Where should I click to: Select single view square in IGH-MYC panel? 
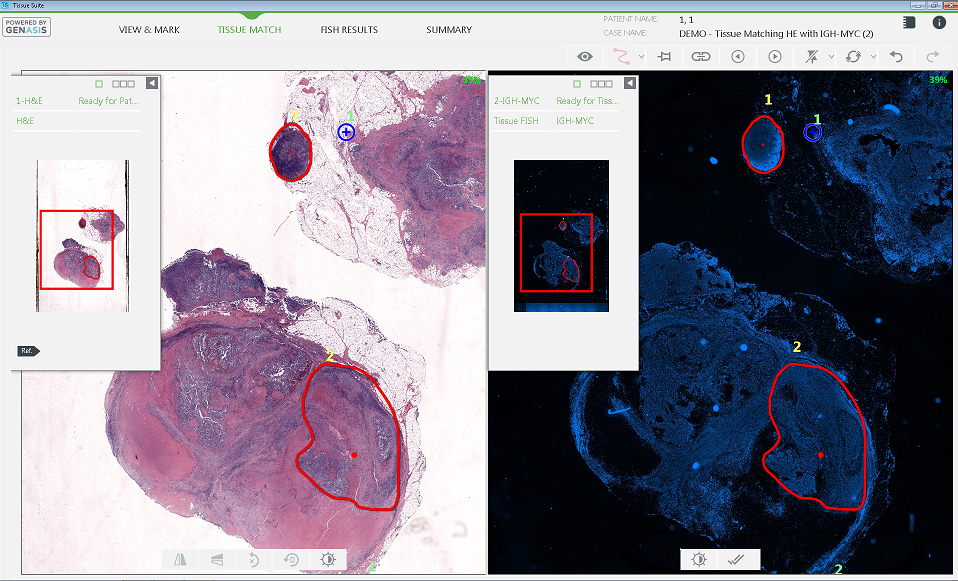point(577,84)
